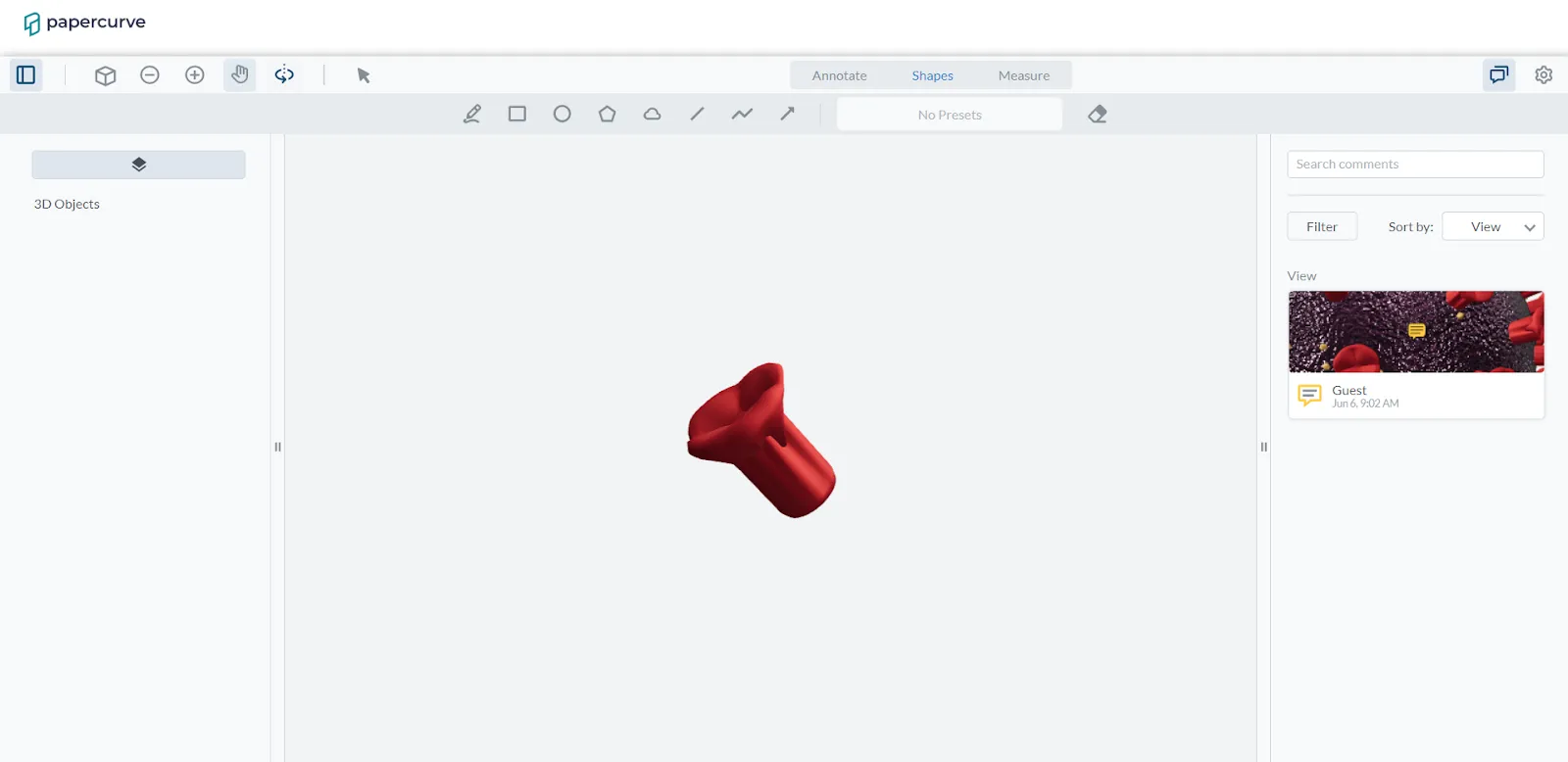The image size is (1568, 762).
Task: Open the No Presets dropdown
Action: click(x=950, y=115)
